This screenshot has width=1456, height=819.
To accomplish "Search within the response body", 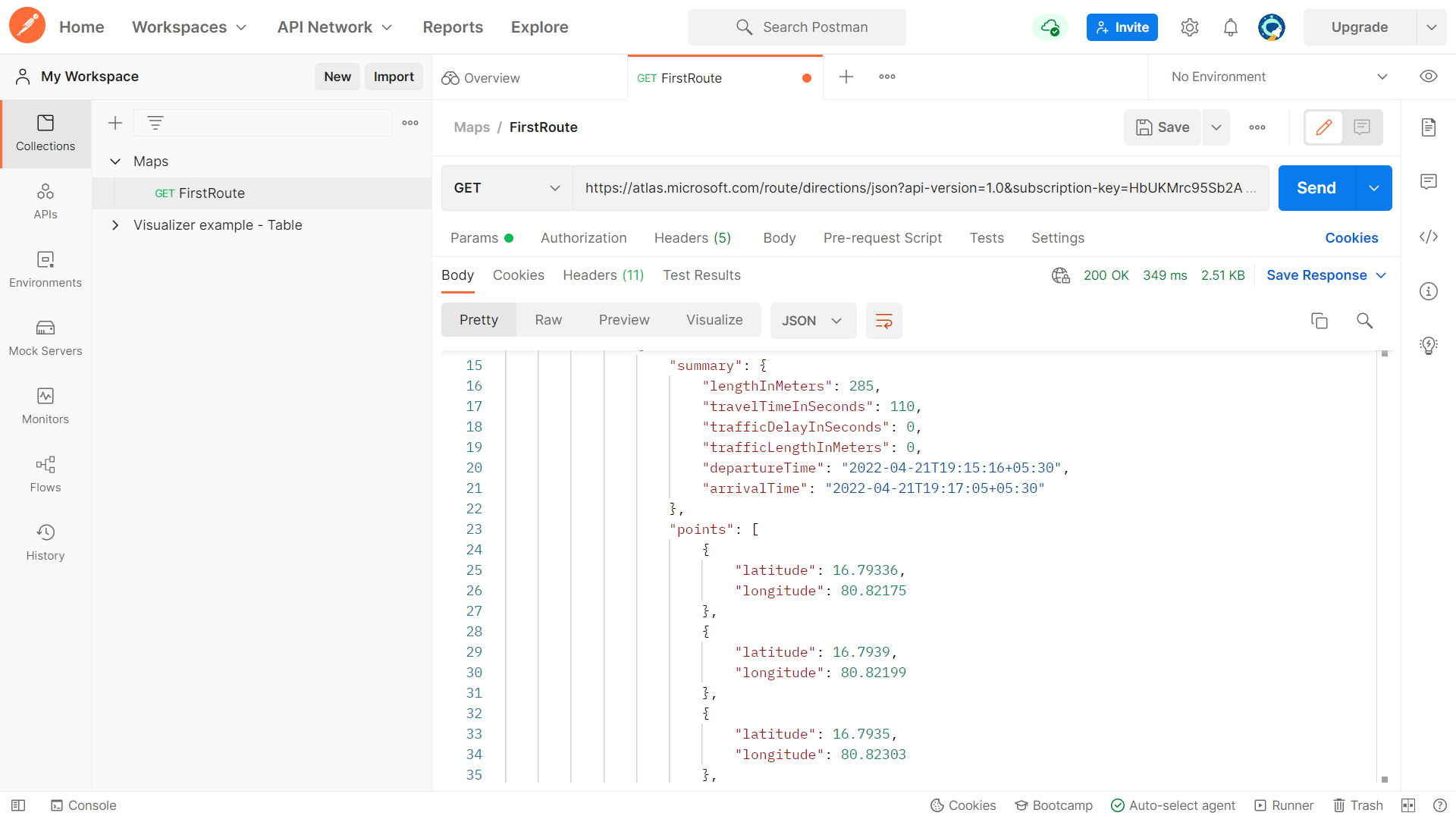I will point(1365,321).
